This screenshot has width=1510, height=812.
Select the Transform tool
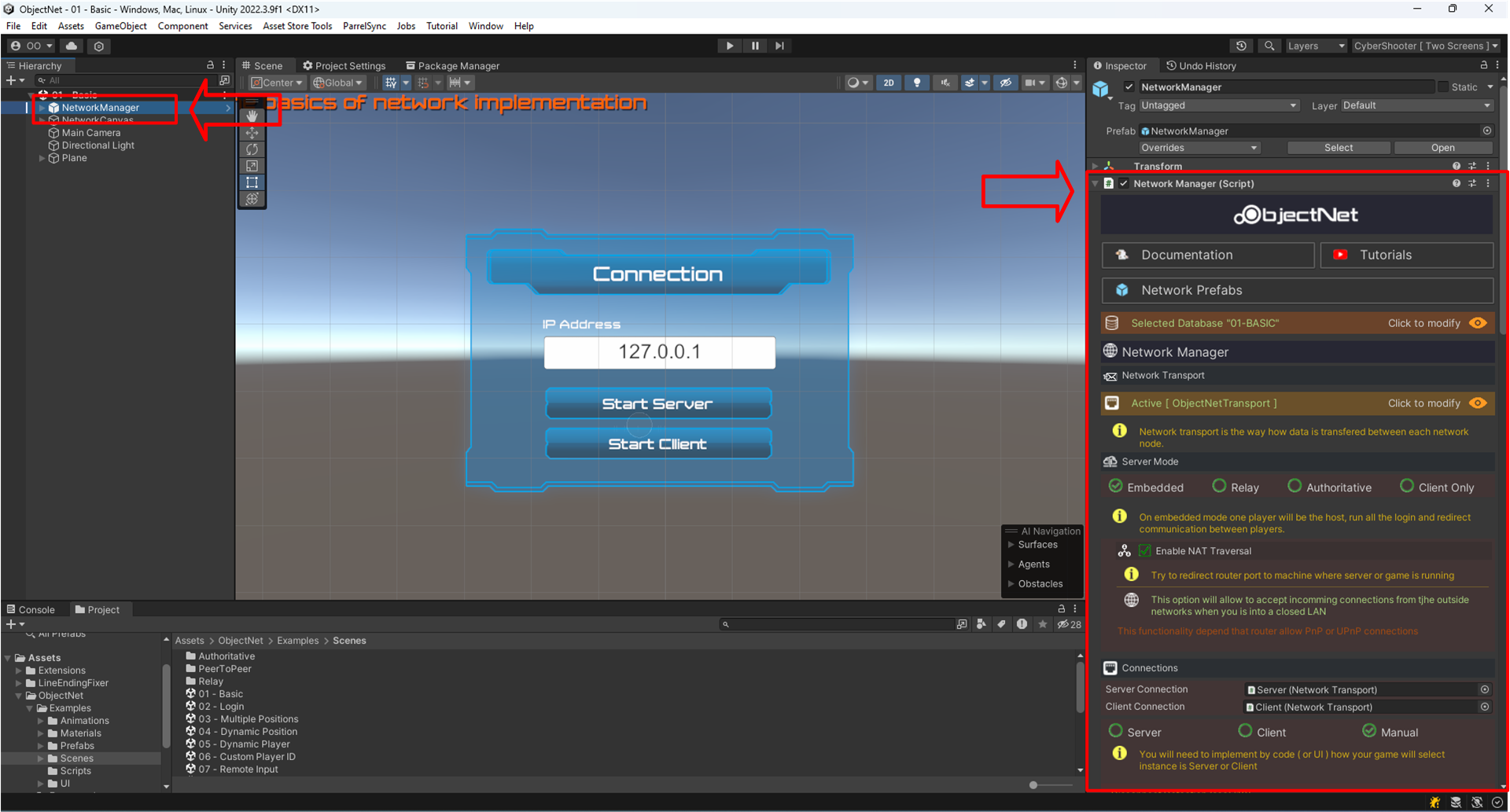252,199
